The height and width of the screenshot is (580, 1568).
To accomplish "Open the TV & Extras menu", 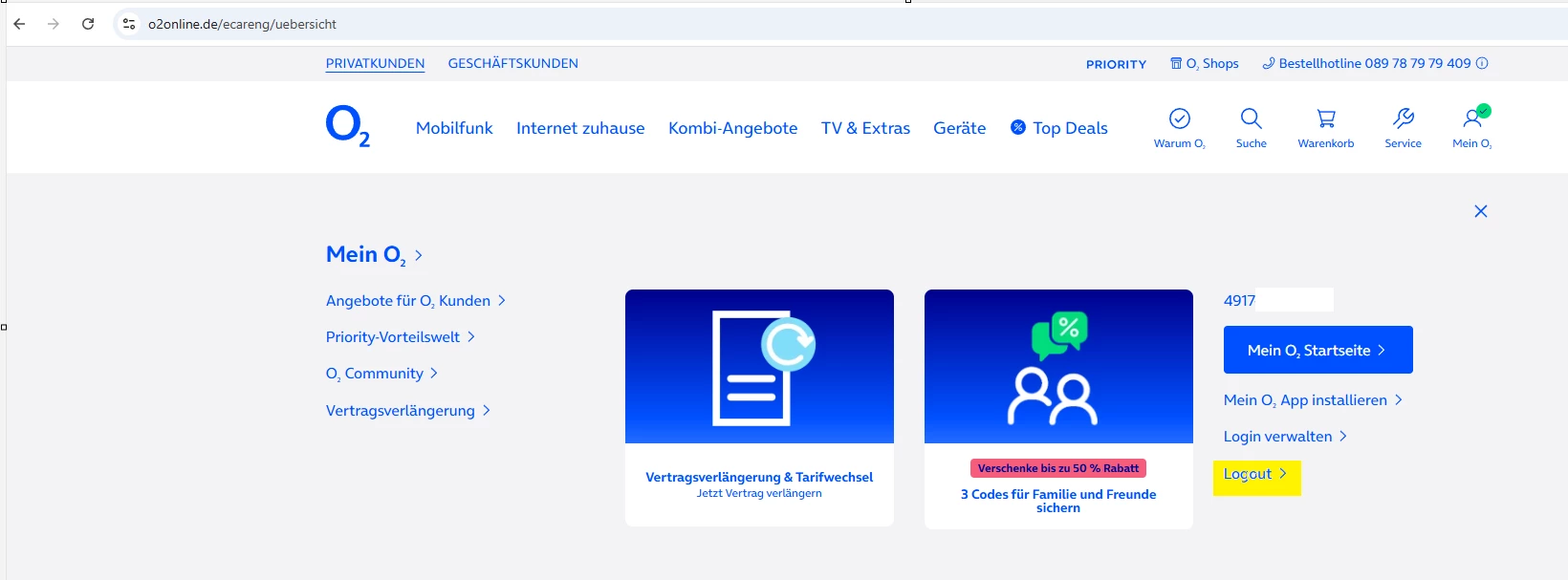I will click(x=865, y=128).
